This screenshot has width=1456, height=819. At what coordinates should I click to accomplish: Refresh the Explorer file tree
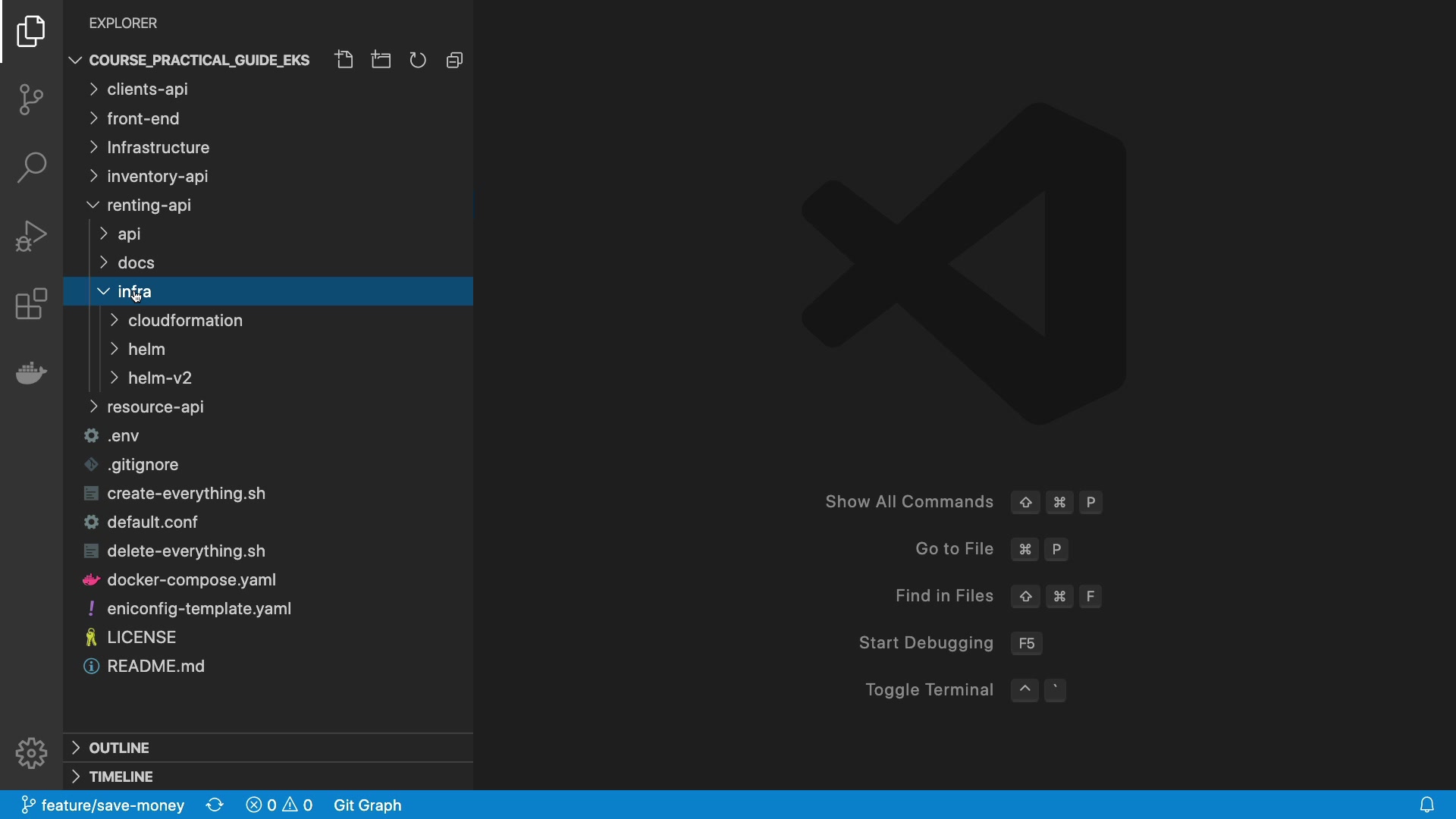418,60
